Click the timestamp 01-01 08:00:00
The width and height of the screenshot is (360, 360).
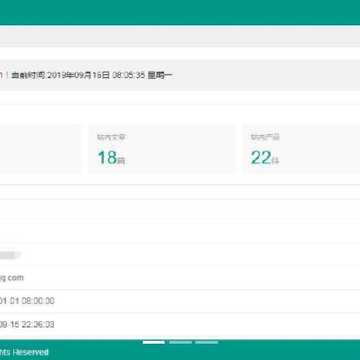coord(27,301)
